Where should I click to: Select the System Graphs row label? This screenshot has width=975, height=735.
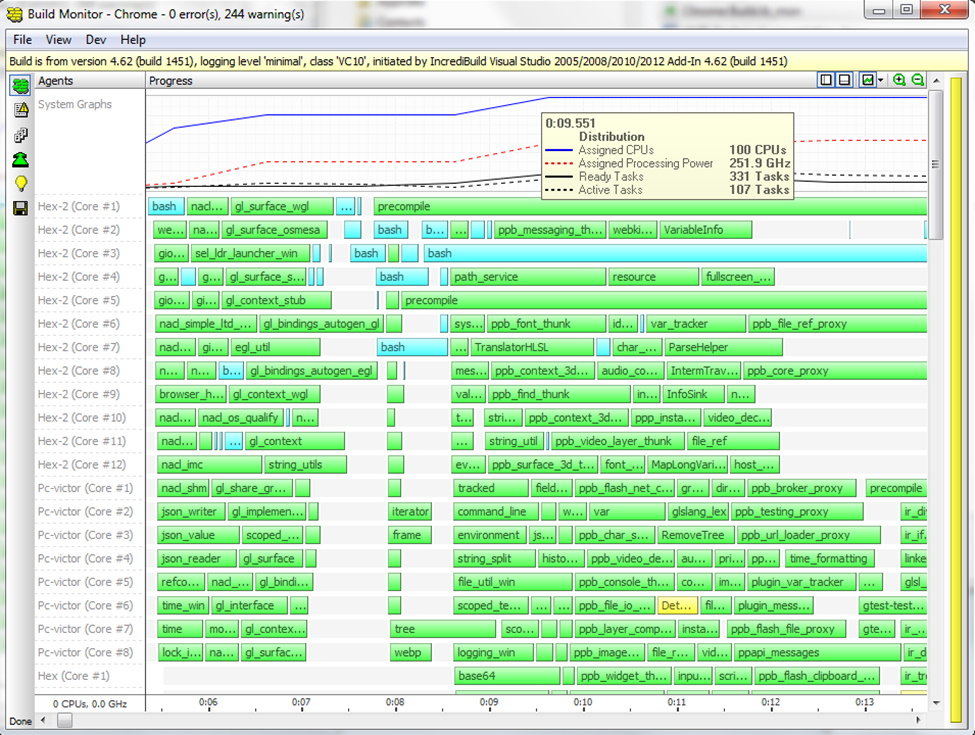tap(75, 104)
